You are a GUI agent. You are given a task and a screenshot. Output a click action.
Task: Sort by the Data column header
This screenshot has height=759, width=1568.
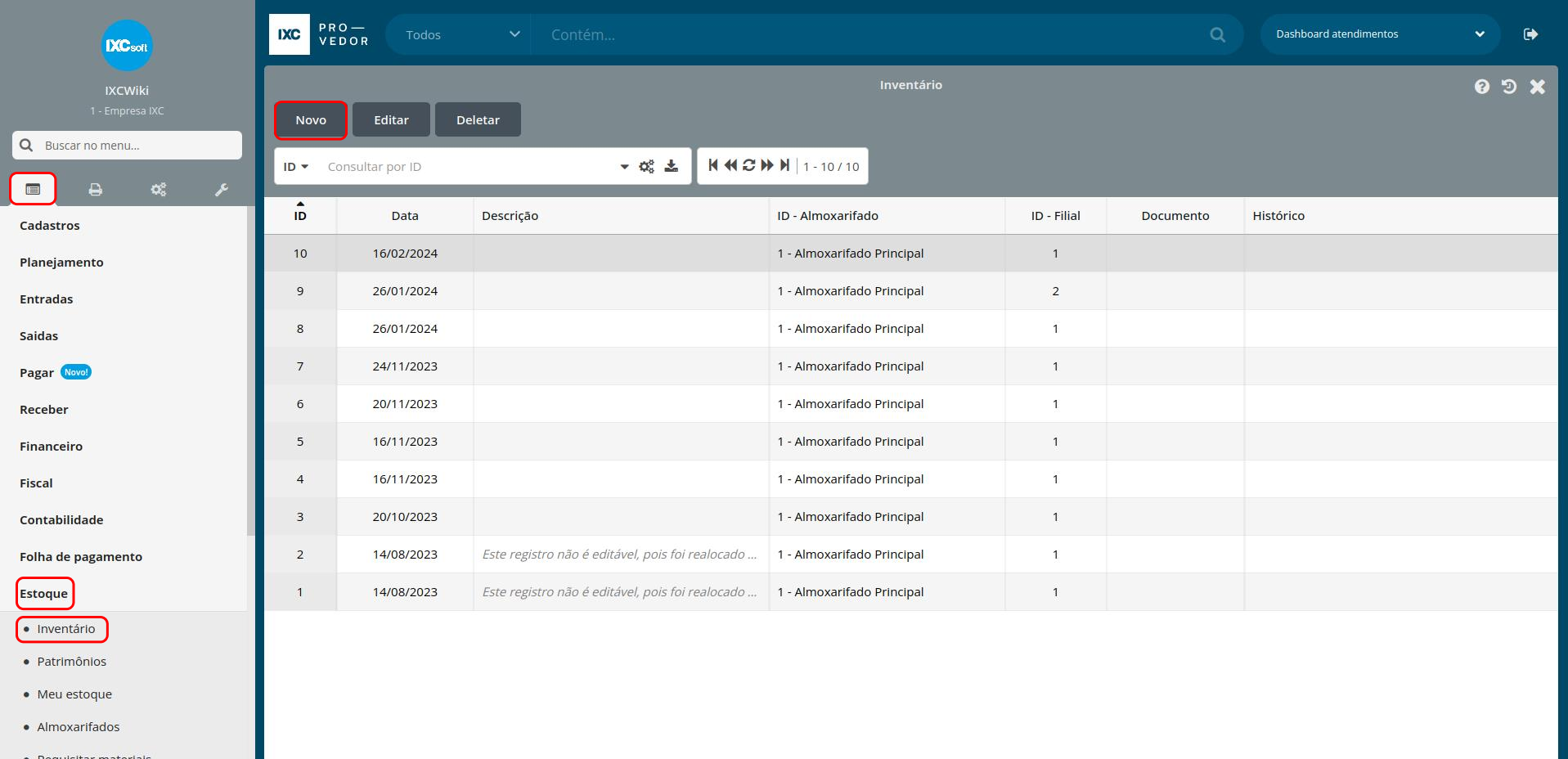[405, 216]
